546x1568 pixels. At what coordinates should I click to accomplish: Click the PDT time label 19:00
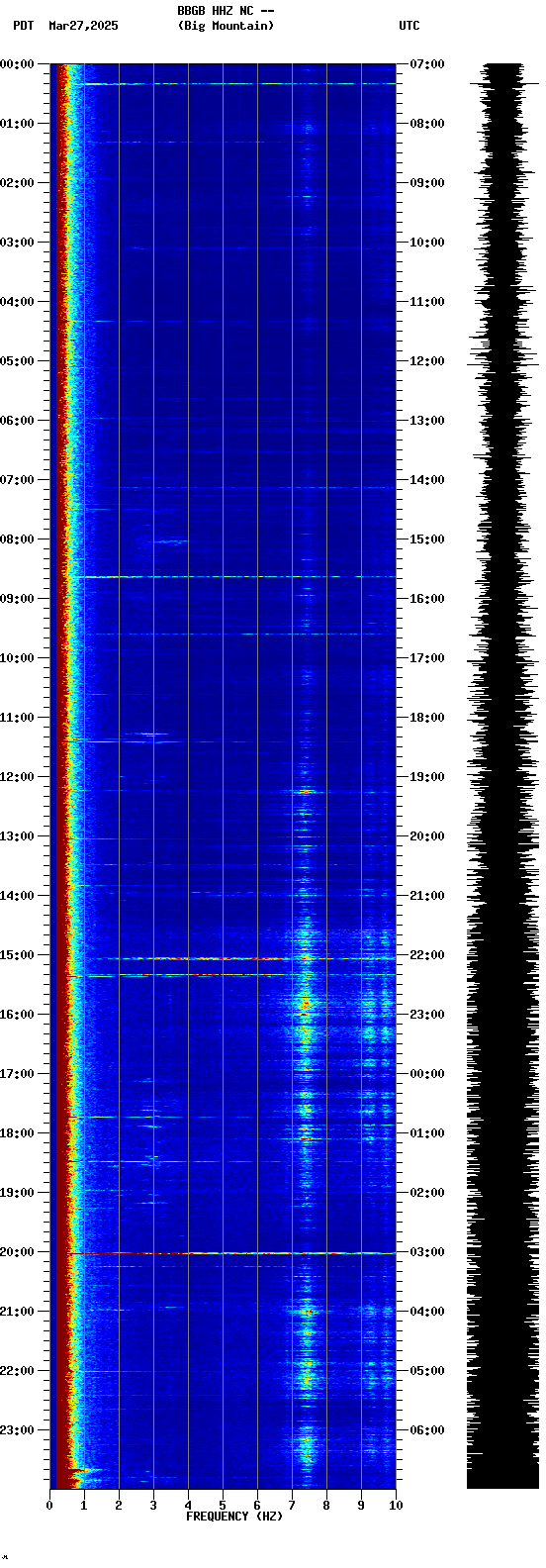pos(17,1193)
